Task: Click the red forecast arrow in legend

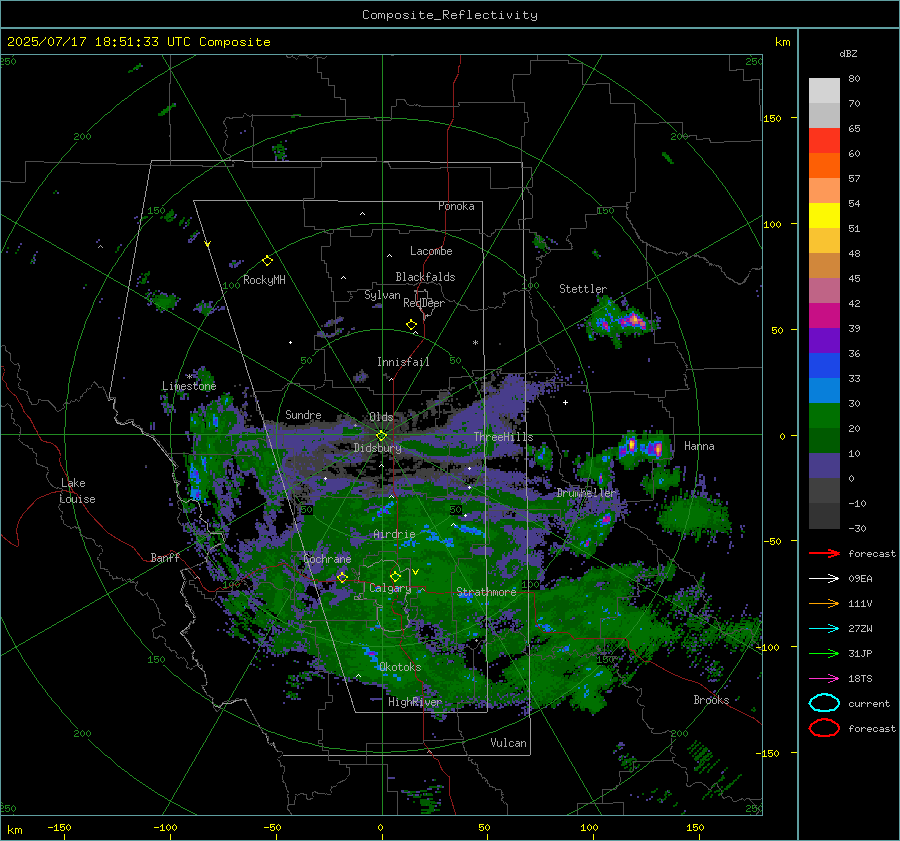Action: click(824, 553)
